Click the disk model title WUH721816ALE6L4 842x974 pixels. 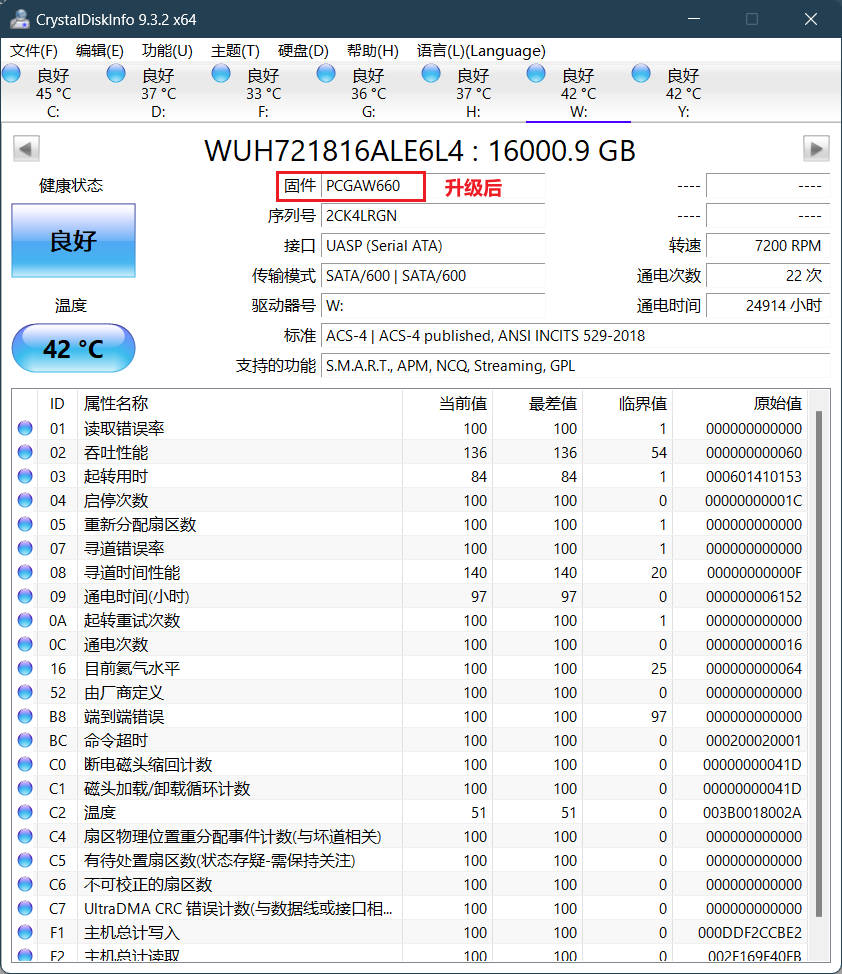(334, 151)
